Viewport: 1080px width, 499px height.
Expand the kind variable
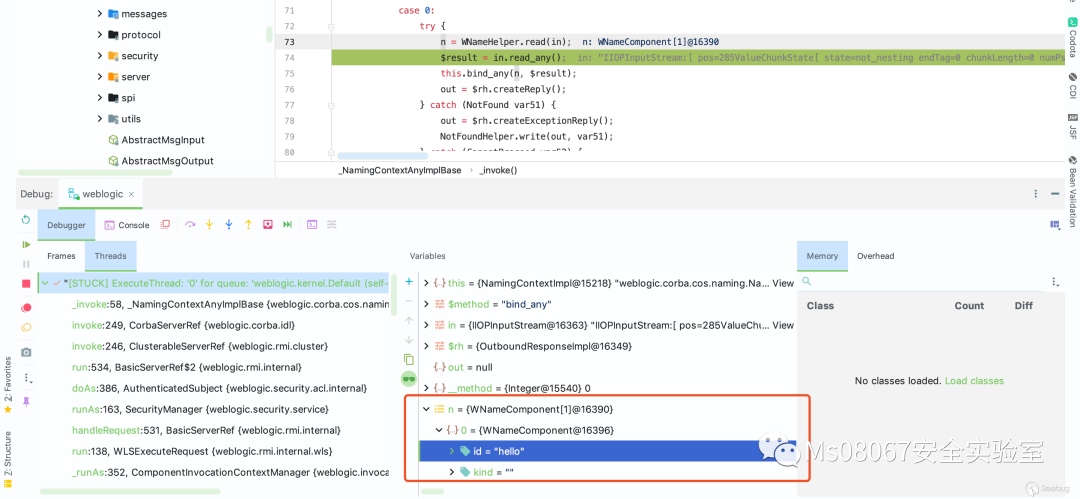[x=452, y=472]
